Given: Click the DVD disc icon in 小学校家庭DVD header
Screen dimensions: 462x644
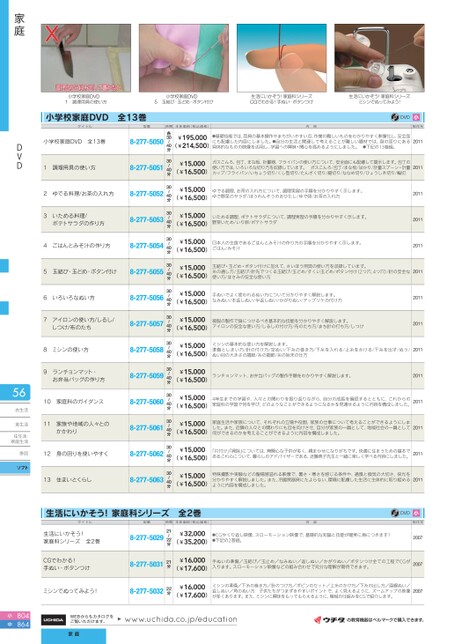Looking at the screenshot, I should point(395,117).
